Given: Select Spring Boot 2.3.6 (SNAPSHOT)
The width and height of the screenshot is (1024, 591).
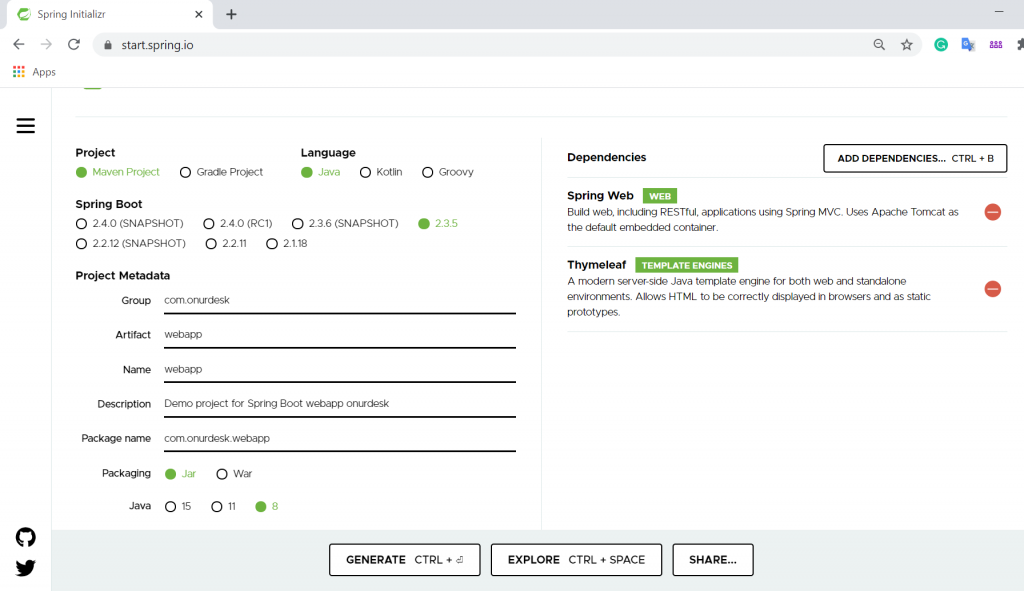Looking at the screenshot, I should coord(345,223).
